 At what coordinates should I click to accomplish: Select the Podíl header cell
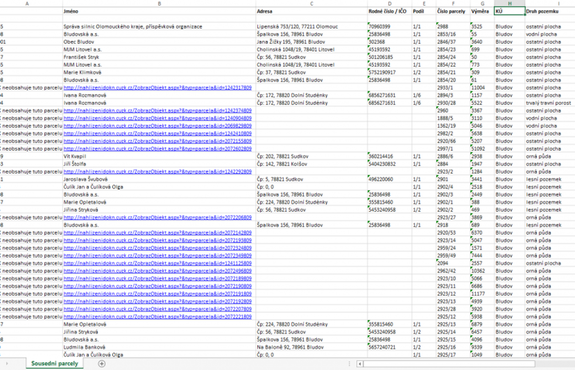tap(424, 11)
